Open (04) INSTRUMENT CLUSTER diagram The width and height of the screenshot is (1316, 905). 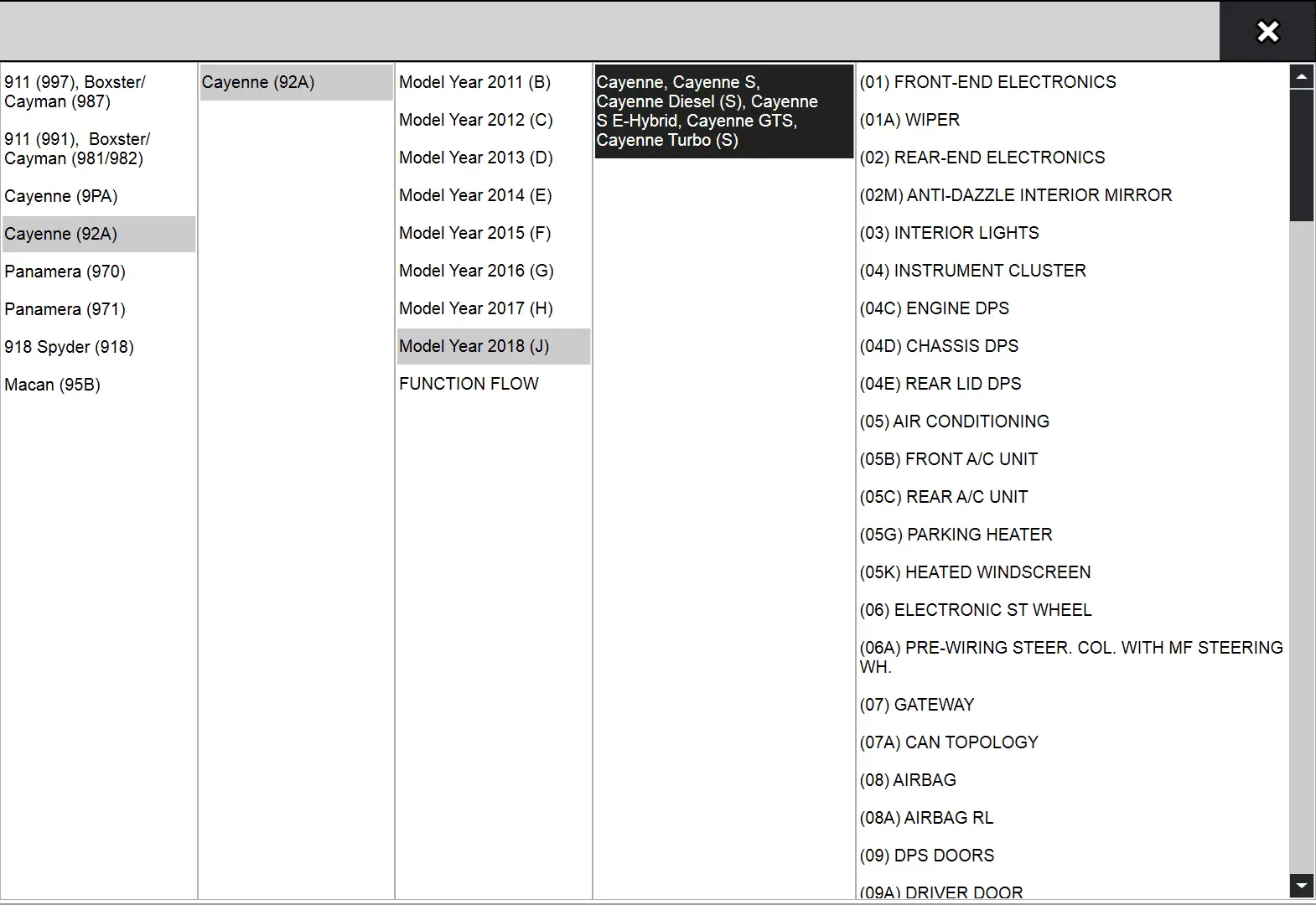(x=972, y=271)
